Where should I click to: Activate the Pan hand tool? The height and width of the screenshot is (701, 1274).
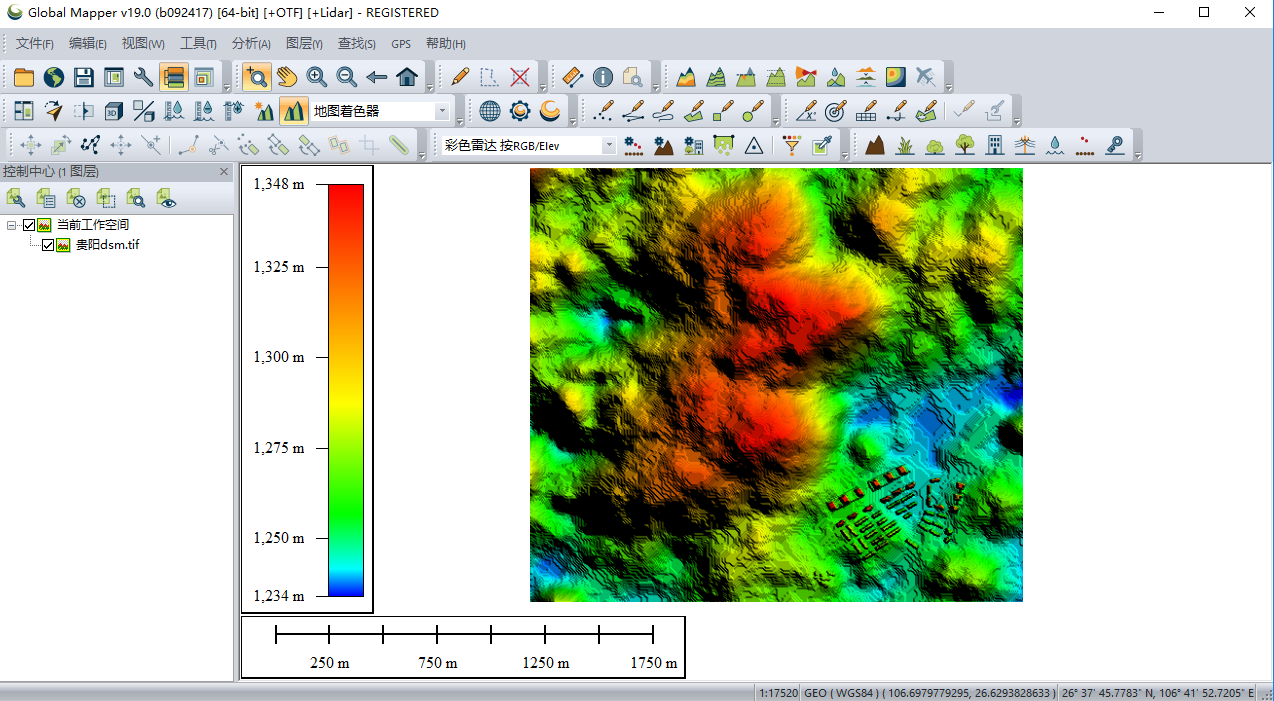tap(287, 77)
